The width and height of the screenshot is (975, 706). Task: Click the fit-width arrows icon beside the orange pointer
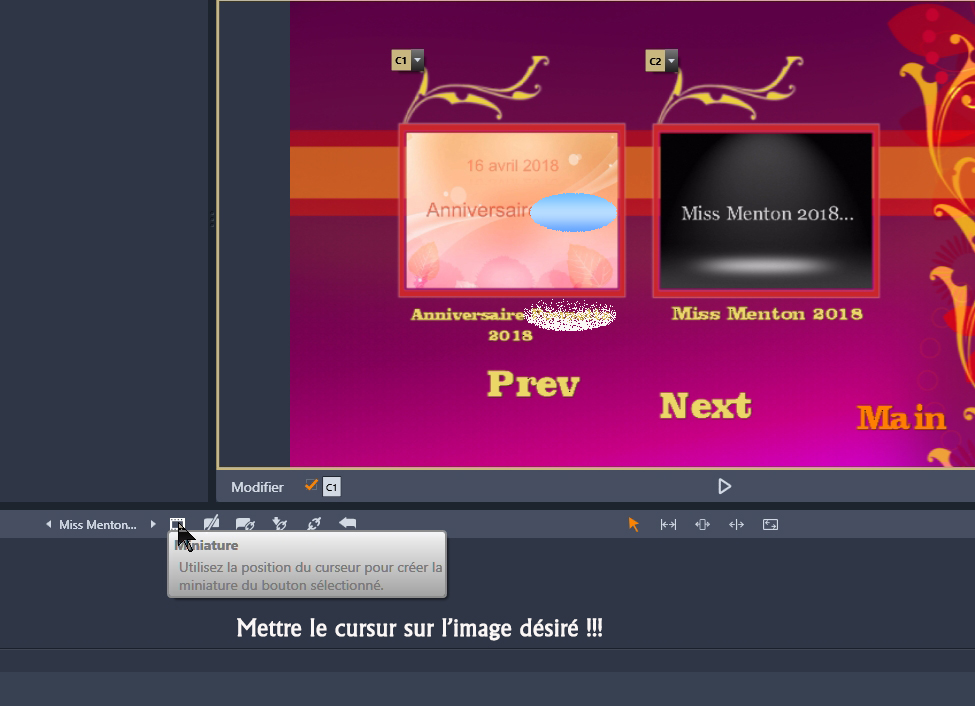pos(668,524)
